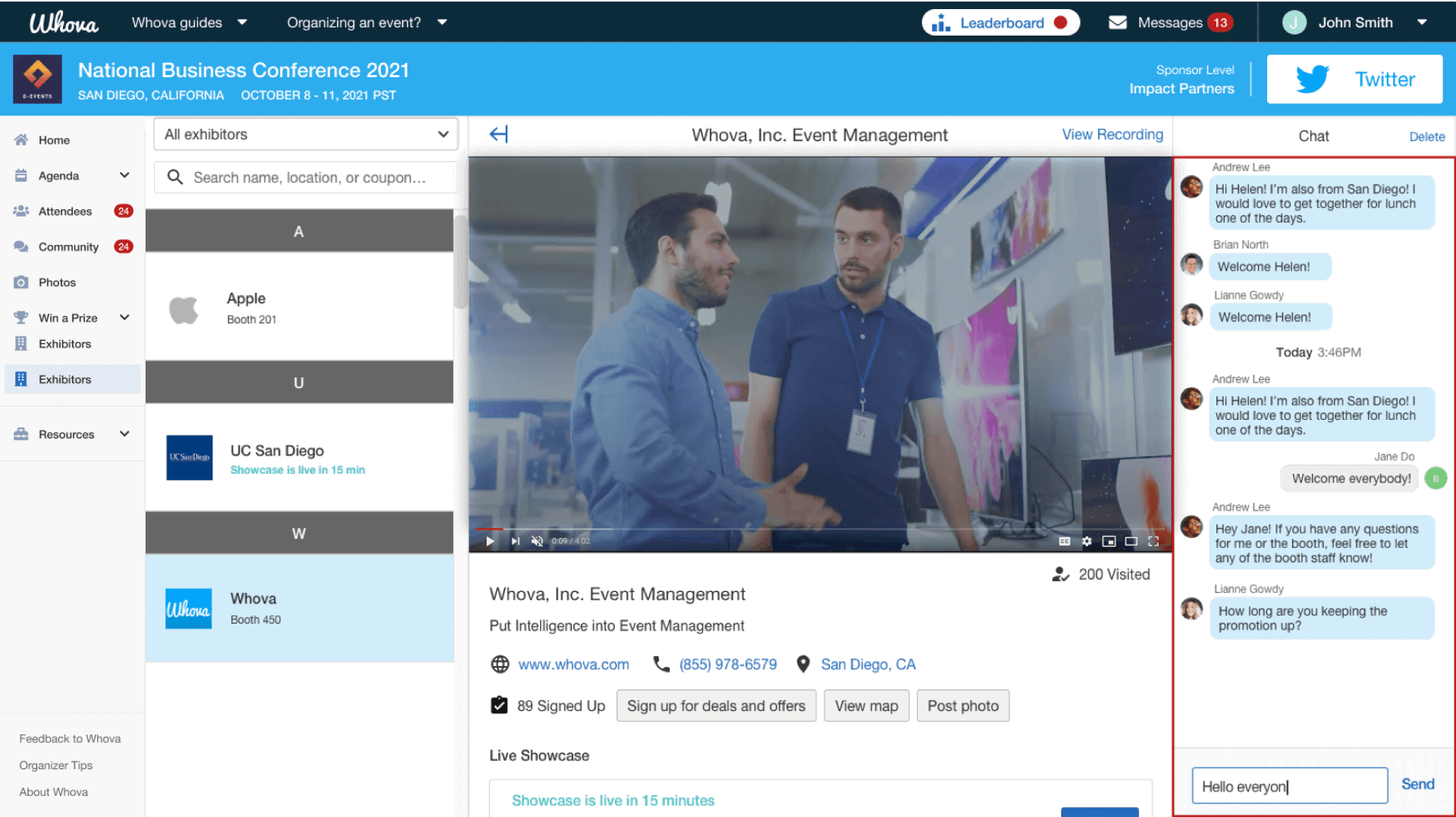Unmute the video sound

pos(537,541)
